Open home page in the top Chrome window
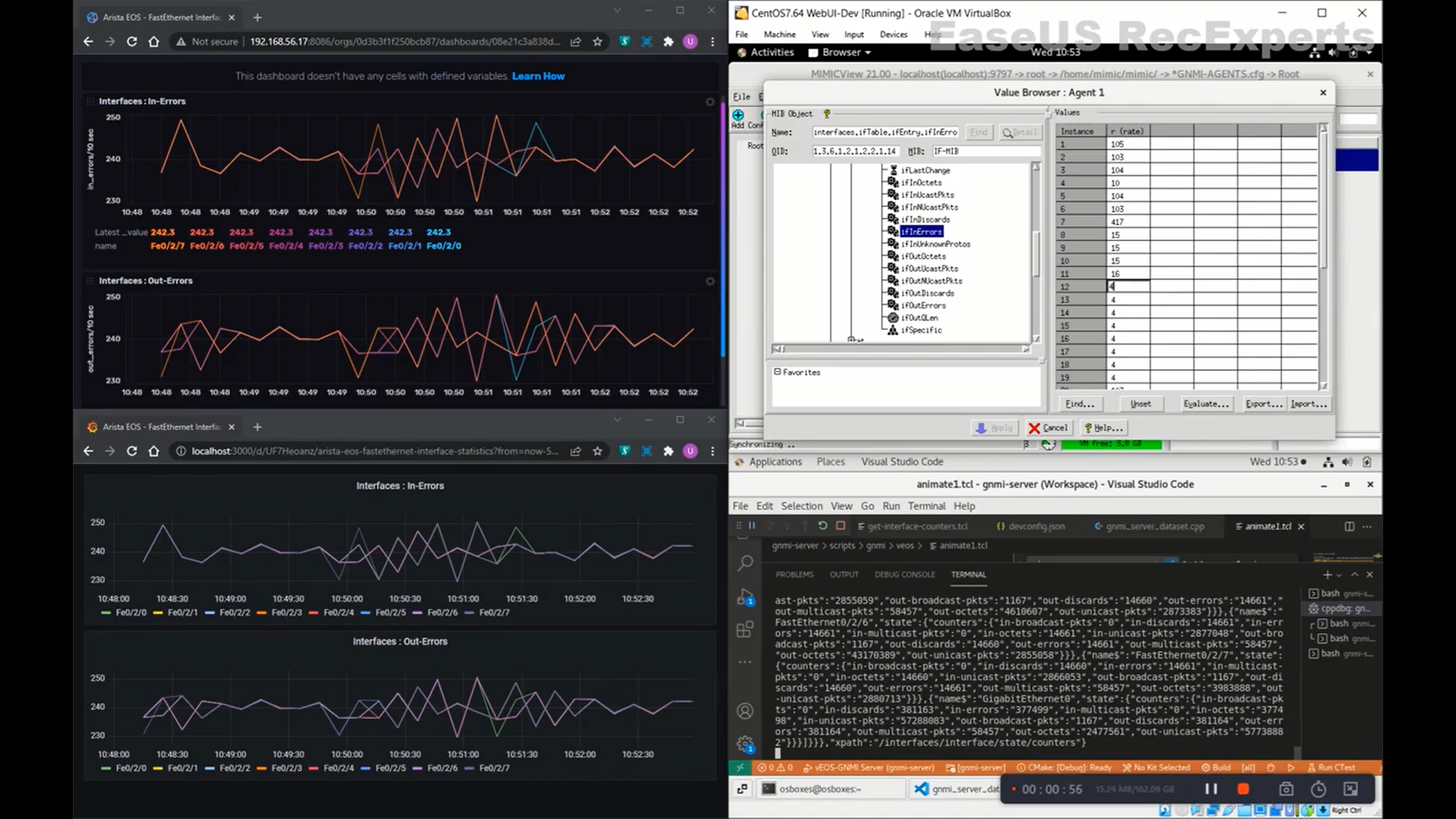Image resolution: width=1456 pixels, height=819 pixels. coord(154,42)
